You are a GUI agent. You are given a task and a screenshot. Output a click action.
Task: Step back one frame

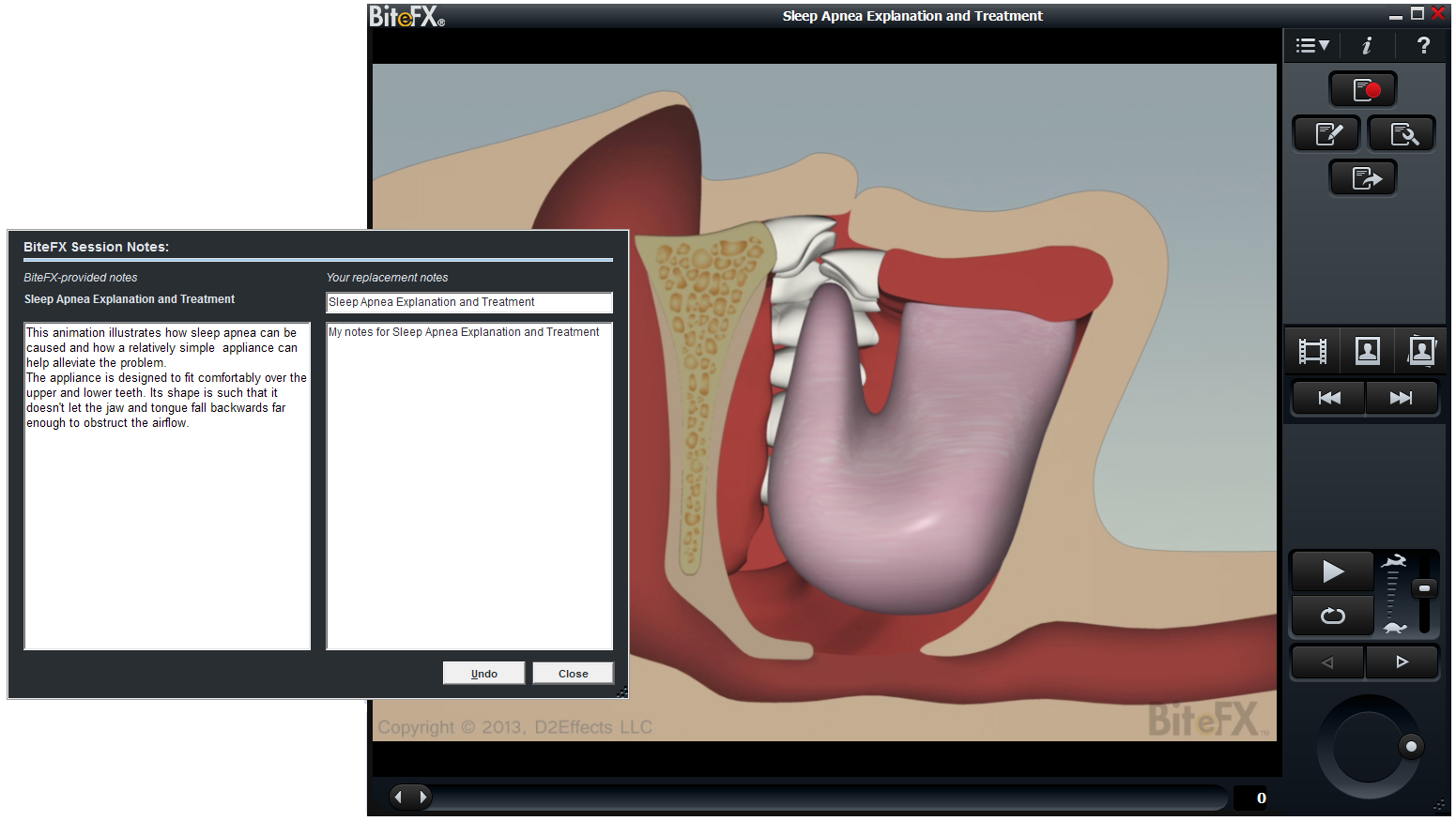[1327, 662]
